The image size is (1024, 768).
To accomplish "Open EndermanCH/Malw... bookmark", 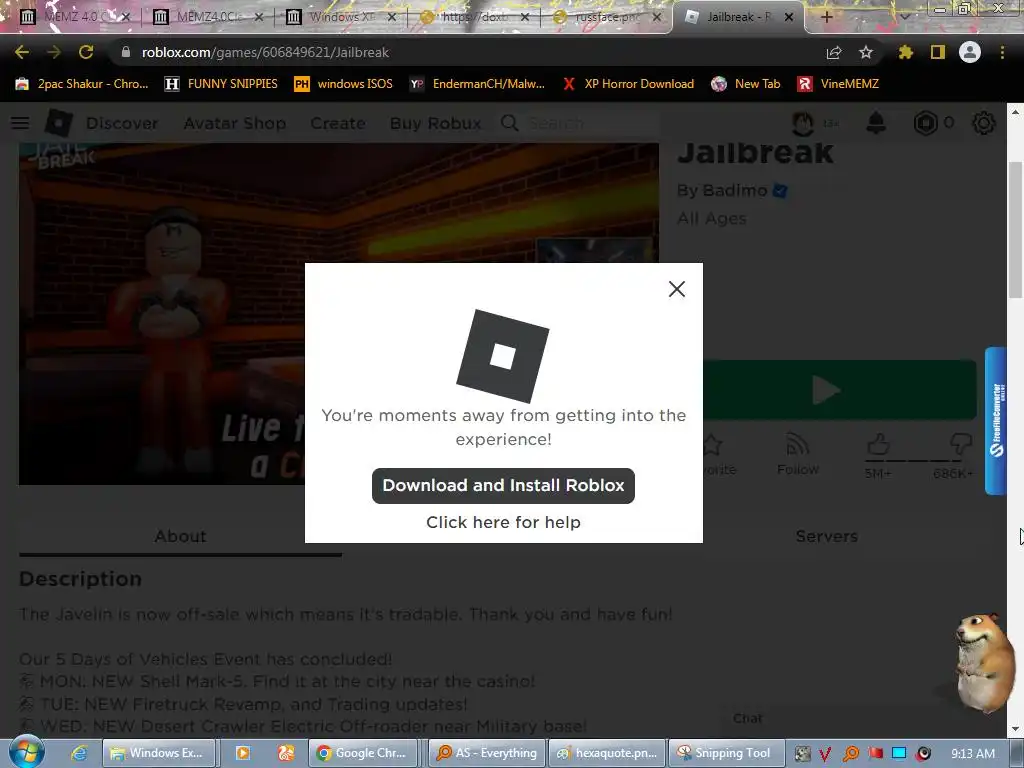I will 477,84.
